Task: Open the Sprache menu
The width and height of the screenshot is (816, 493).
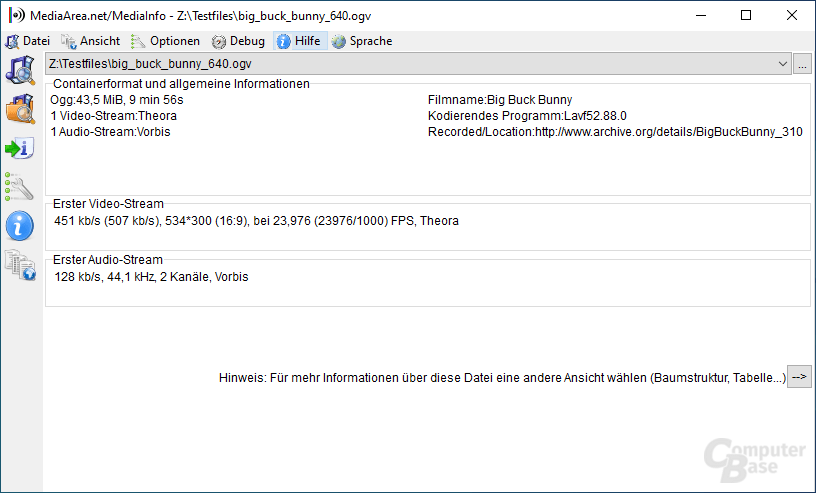Action: click(362, 41)
